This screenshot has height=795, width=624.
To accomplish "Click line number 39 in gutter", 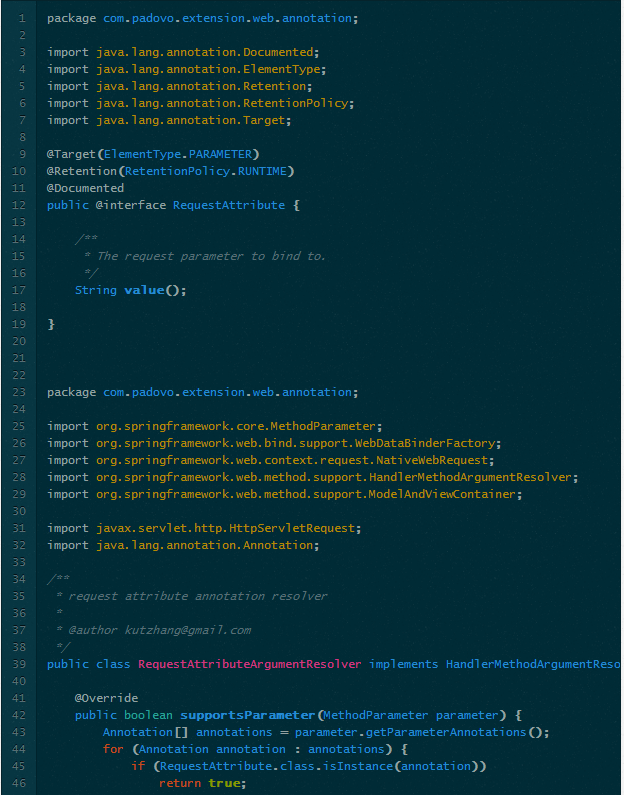I will coord(19,664).
